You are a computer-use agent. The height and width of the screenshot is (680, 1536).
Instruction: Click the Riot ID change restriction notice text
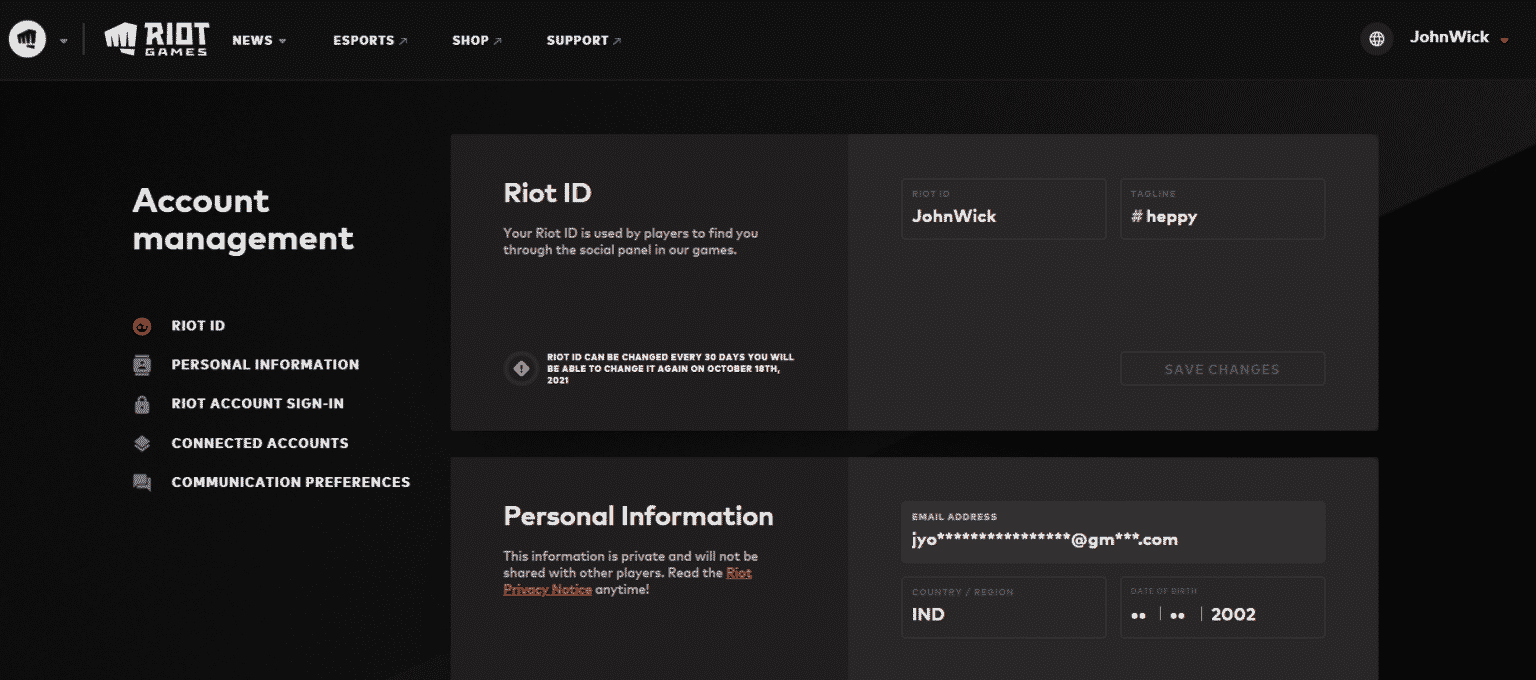pos(671,369)
